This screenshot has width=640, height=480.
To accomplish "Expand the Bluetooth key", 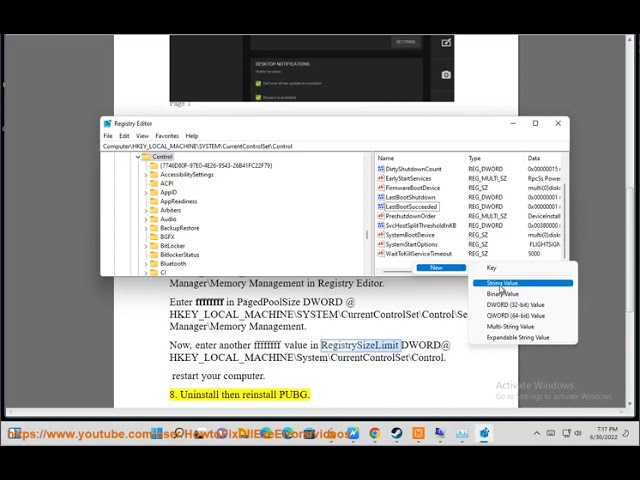I will coord(146,264).
